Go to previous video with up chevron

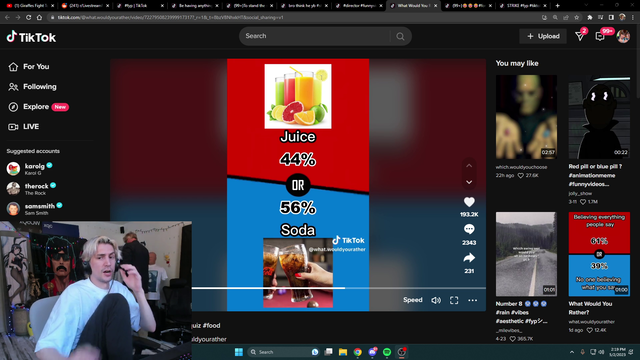469,166
